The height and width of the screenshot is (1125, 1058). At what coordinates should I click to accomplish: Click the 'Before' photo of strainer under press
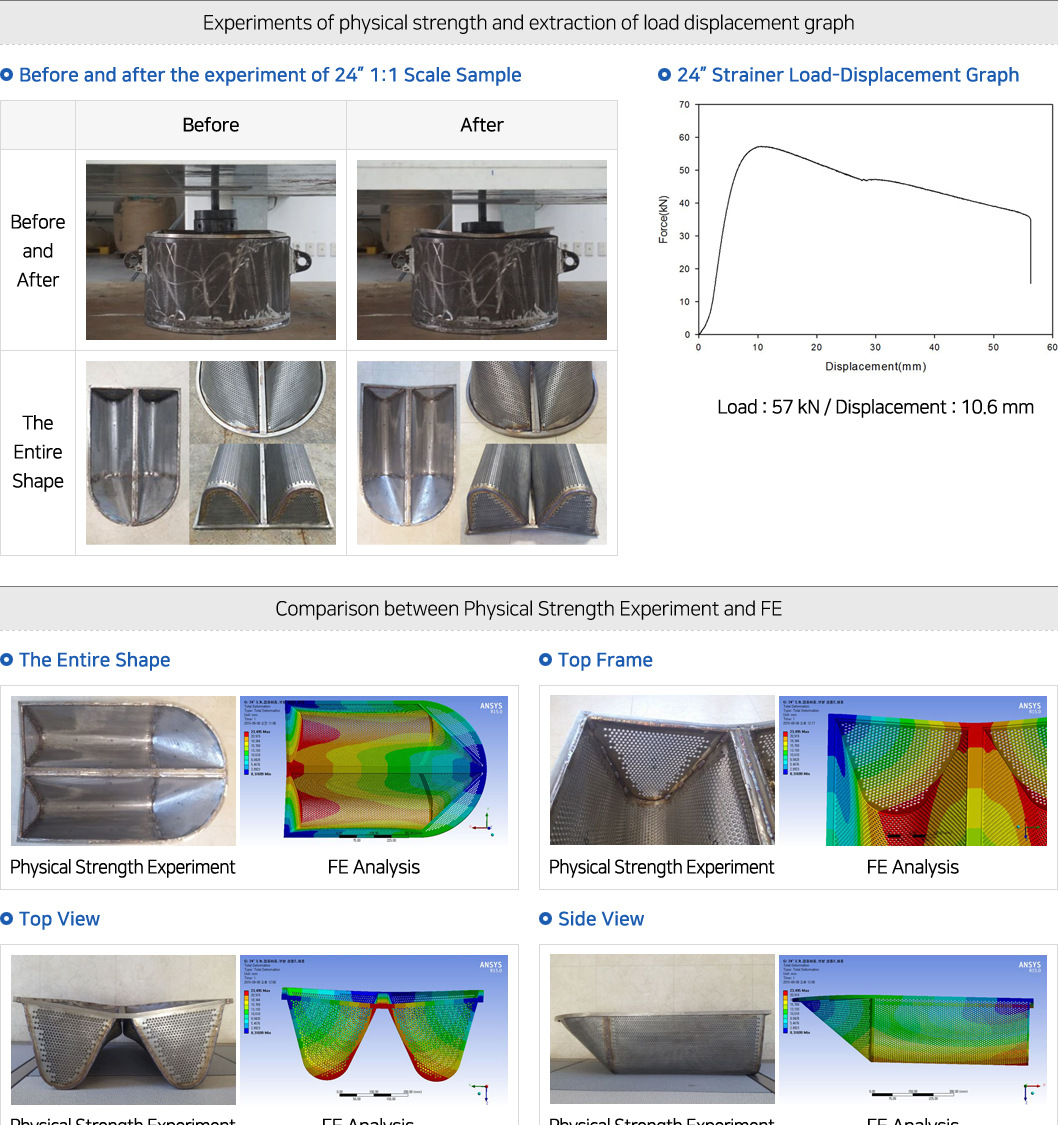pyautogui.click(x=211, y=250)
